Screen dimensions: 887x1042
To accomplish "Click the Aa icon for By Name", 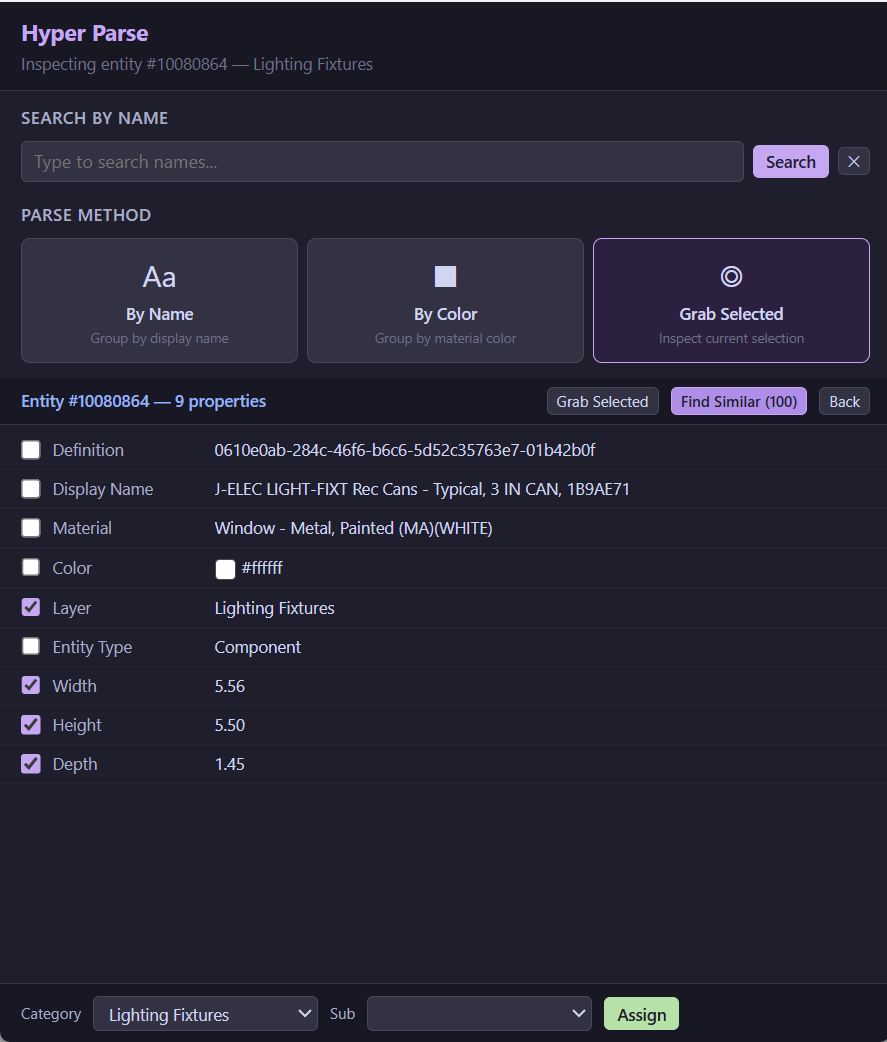I will [x=159, y=277].
